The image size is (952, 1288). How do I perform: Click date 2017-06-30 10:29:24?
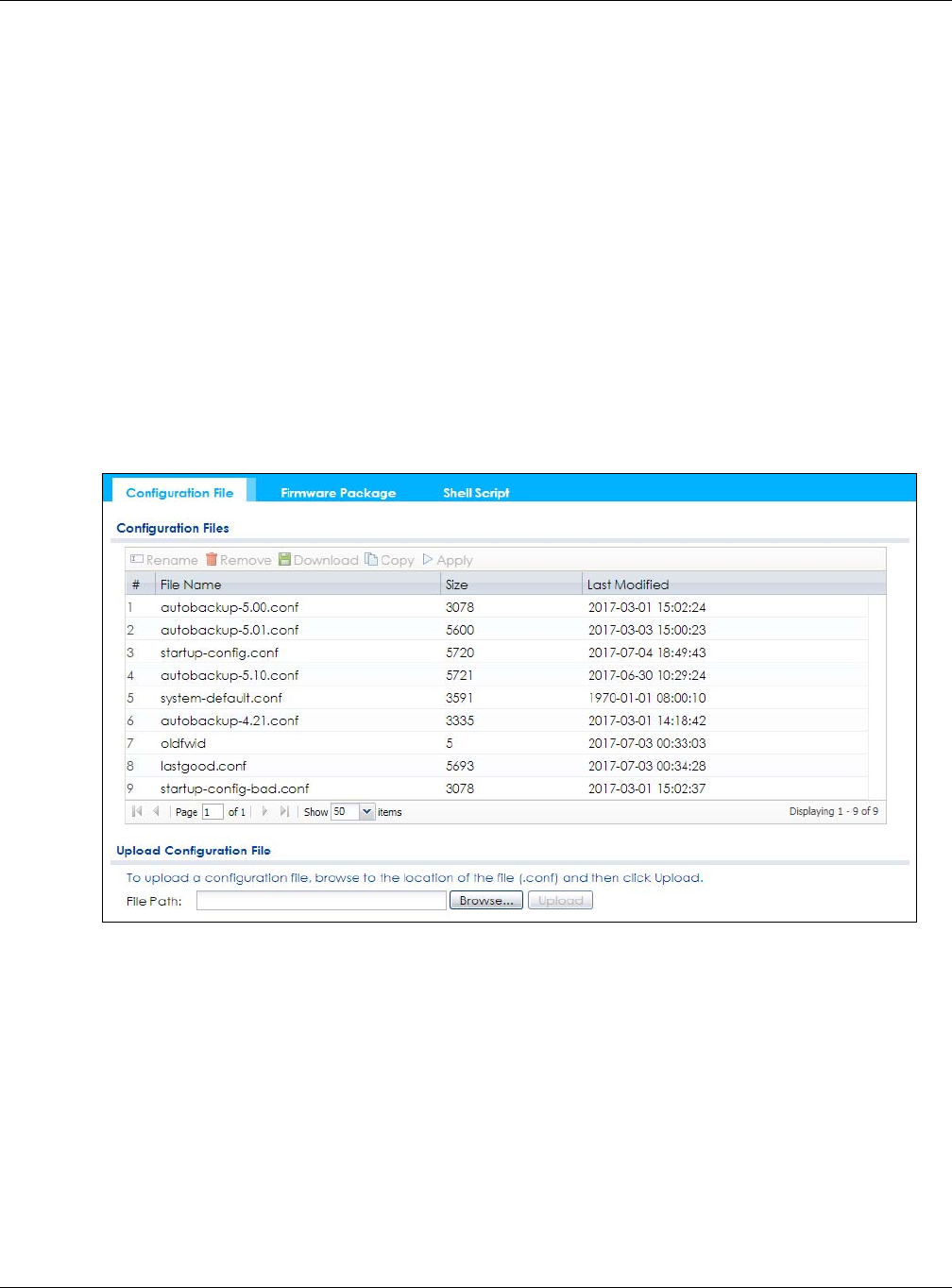(x=647, y=675)
